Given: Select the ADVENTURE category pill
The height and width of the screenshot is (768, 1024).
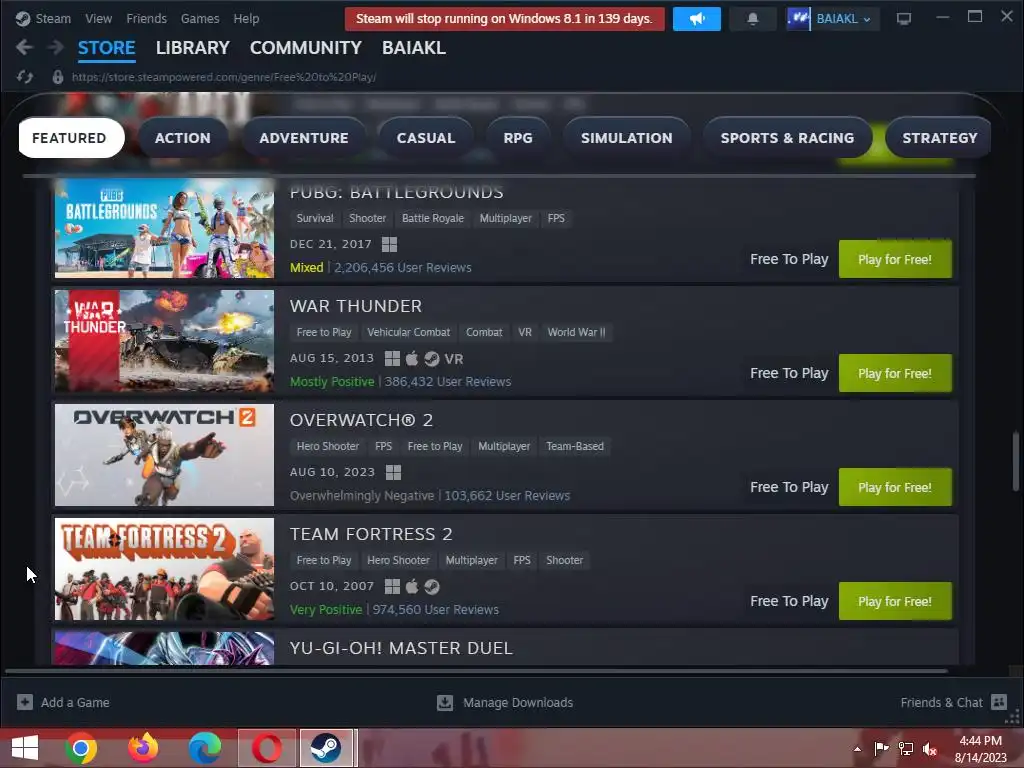Looking at the screenshot, I should 304,138.
